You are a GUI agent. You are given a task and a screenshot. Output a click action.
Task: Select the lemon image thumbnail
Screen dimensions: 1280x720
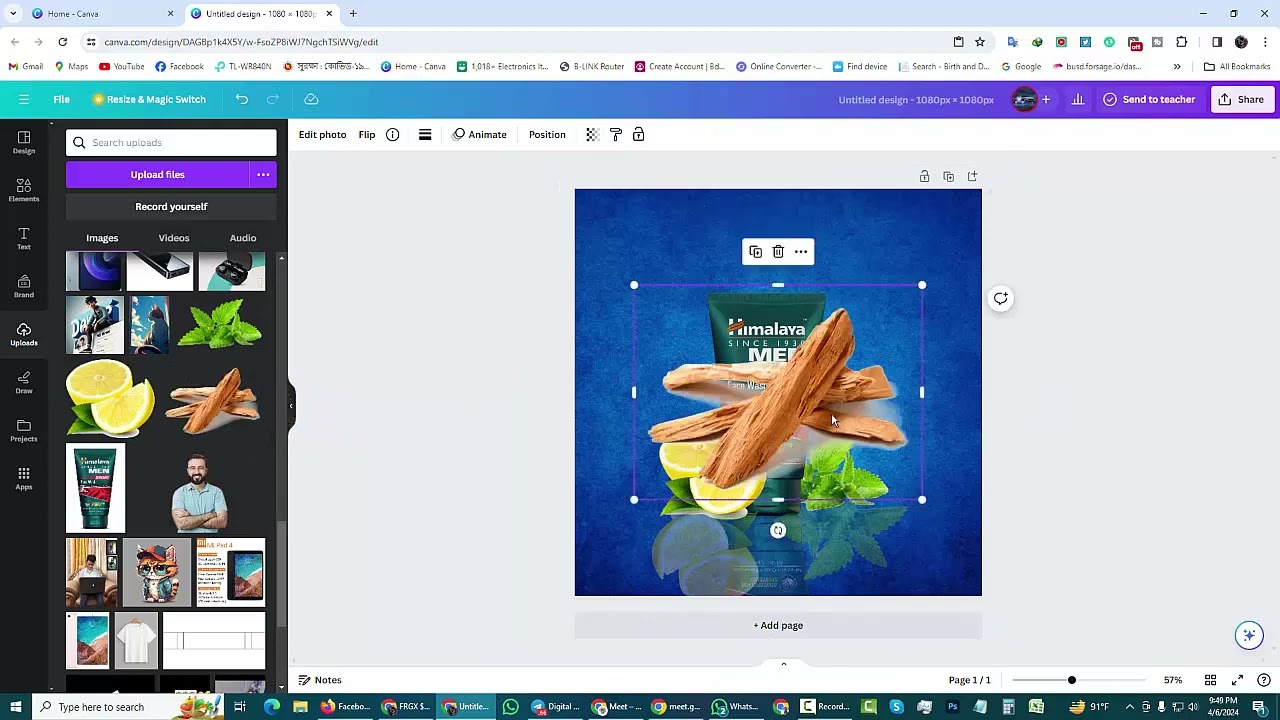click(111, 400)
